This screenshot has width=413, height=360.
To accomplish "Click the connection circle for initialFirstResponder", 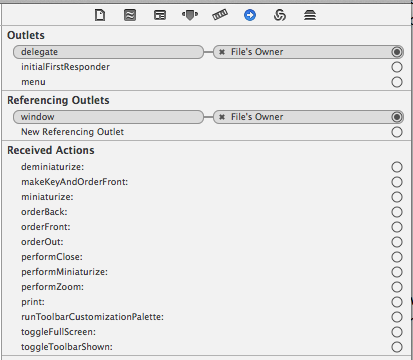I will (x=397, y=67).
